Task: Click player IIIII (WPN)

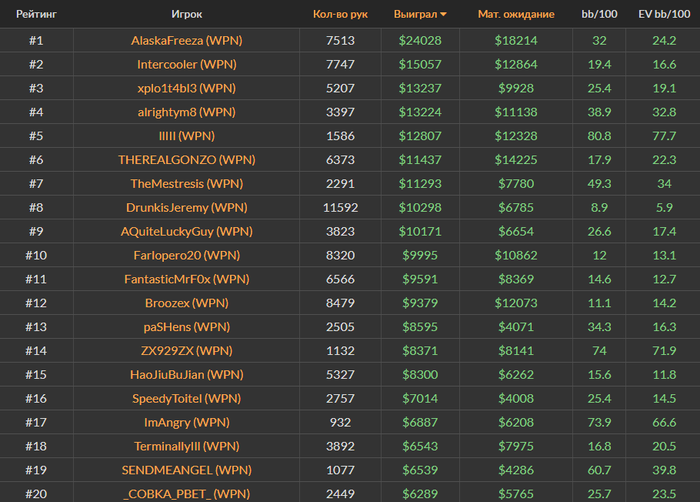Action: 187,136
